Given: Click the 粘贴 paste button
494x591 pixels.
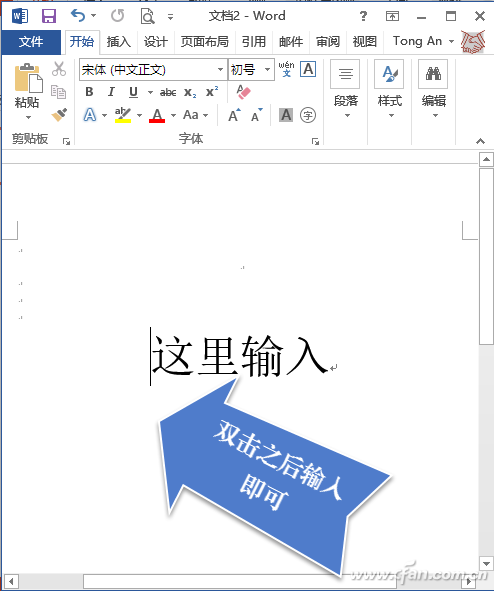Looking at the screenshot, I should (27, 91).
